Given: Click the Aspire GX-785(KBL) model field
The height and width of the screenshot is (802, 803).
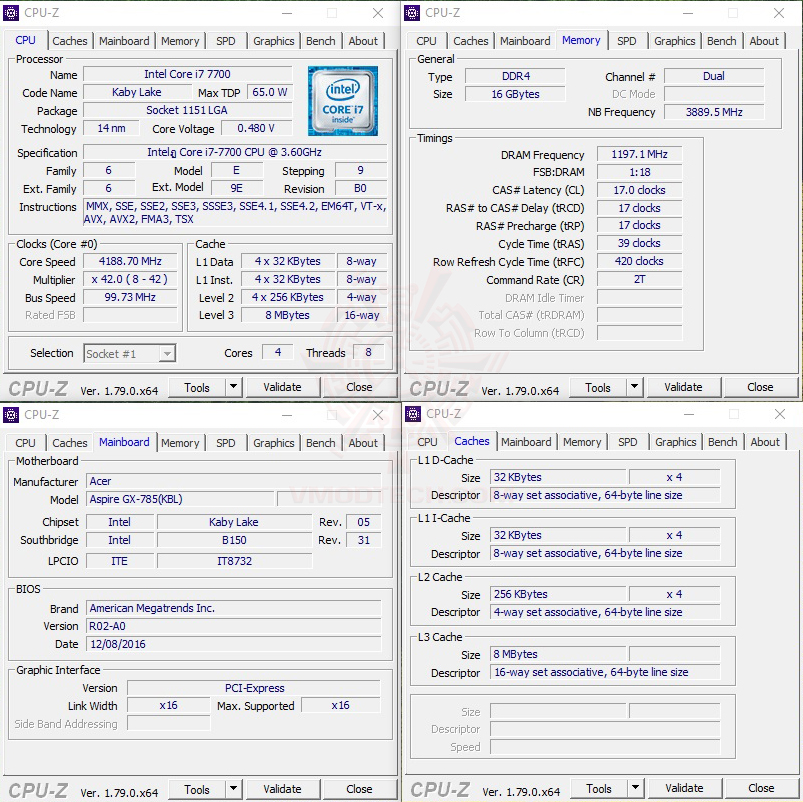Looking at the screenshot, I should pos(180,499).
